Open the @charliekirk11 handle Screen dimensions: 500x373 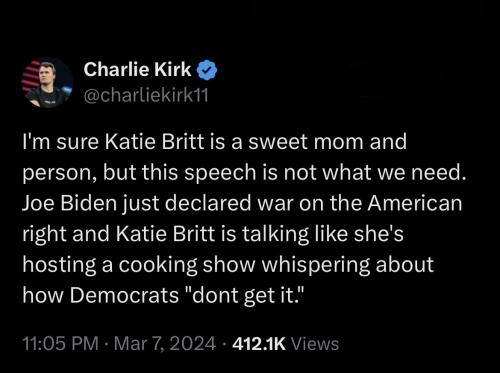146,96
